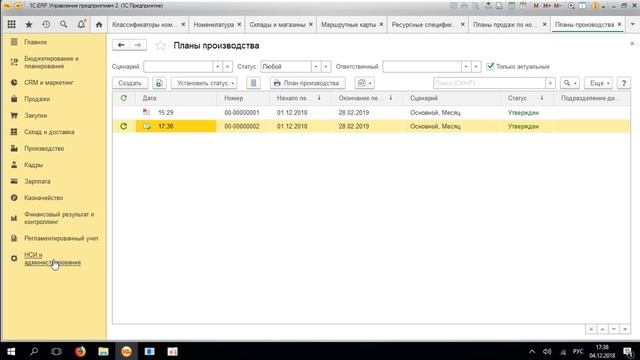
Task: Toggle Только актуальные checkbox
Action: pyautogui.click(x=490, y=66)
